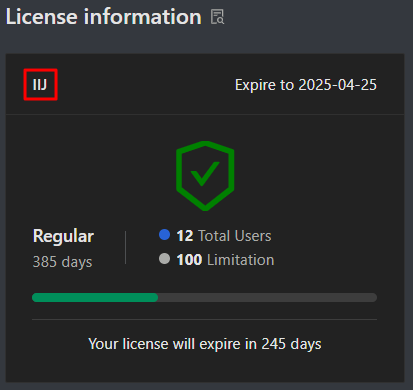Click the Expire to 2025-04-25 date text
413x390 pixels.
[x=306, y=85]
